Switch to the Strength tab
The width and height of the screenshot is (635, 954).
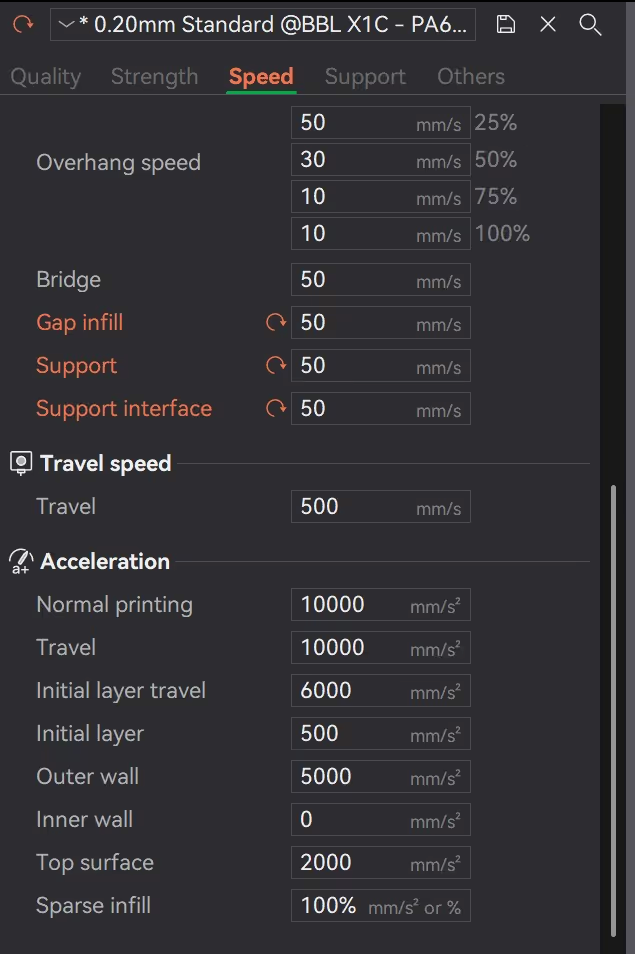(x=154, y=77)
